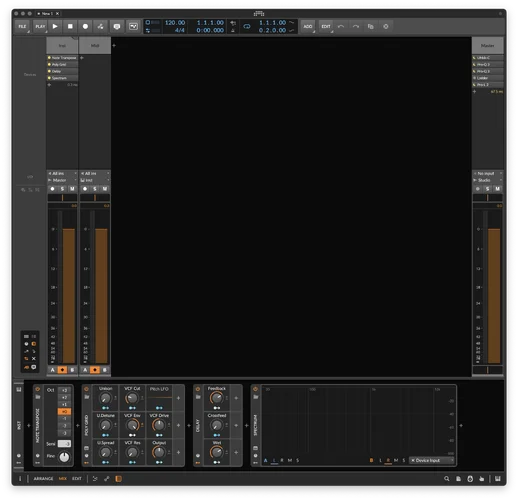This screenshot has height=500, width=518.
Task: Switch to the ARRANGE view
Action: (43, 479)
